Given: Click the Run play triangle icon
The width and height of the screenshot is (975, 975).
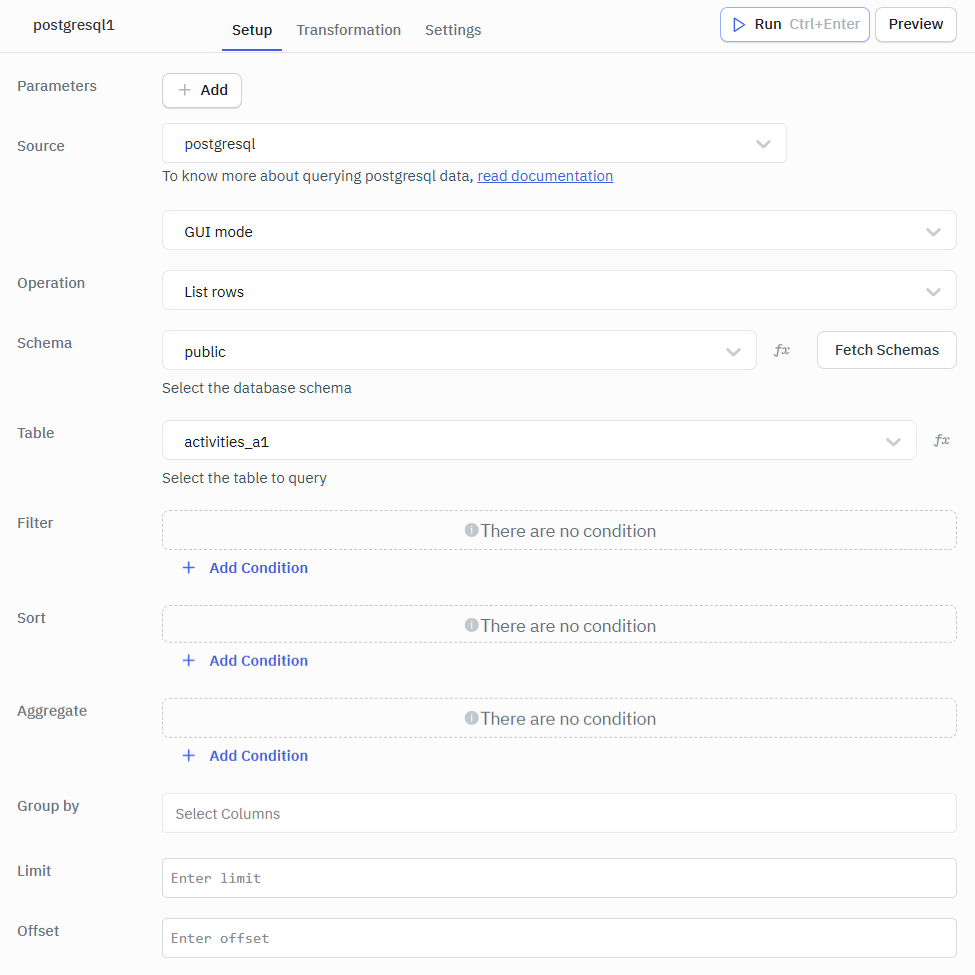Looking at the screenshot, I should pos(740,24).
